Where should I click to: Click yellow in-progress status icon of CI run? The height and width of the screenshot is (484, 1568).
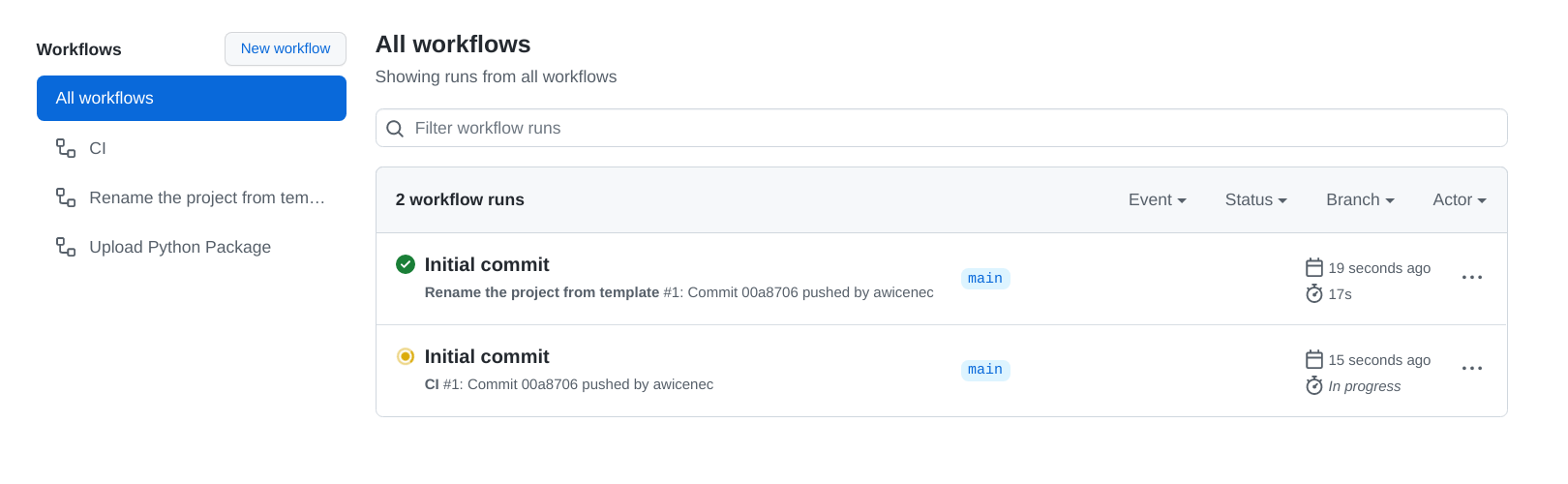point(406,356)
